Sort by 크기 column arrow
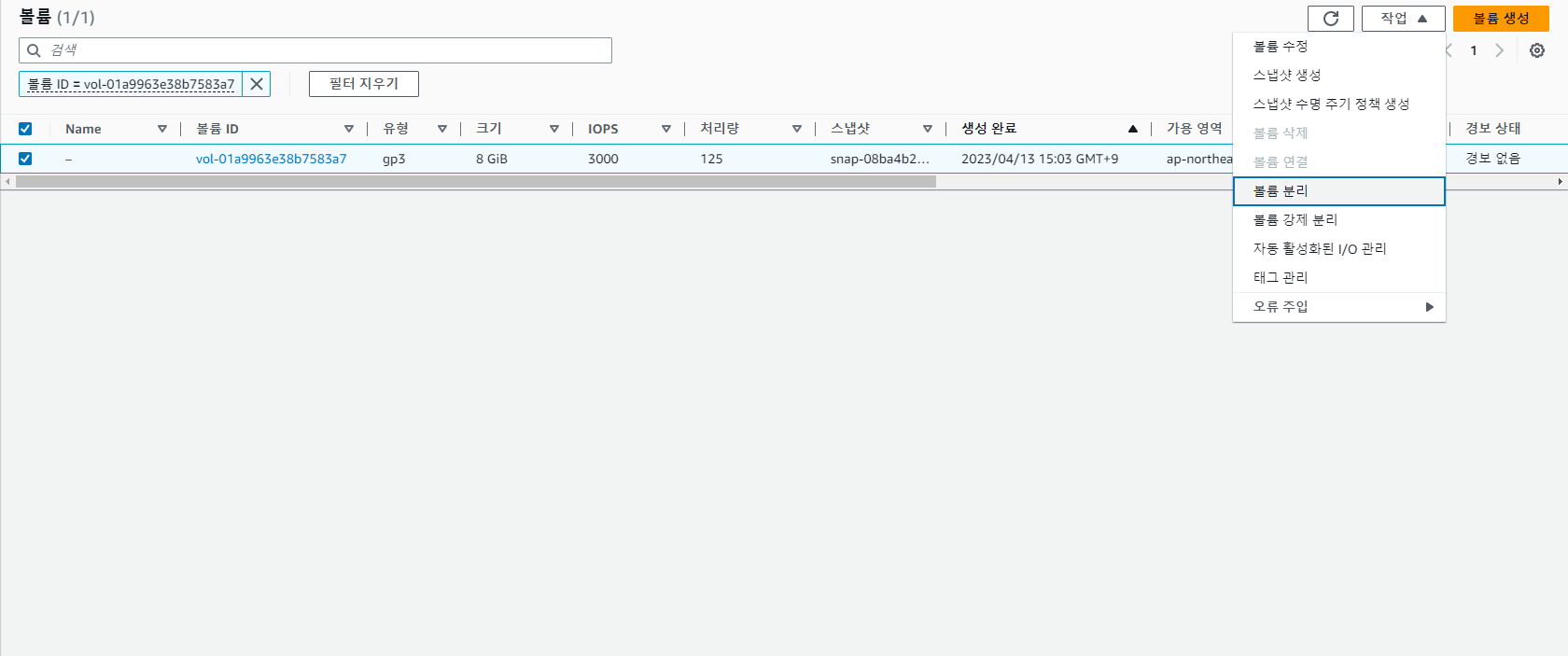The width and height of the screenshot is (1568, 656). pyautogui.click(x=554, y=129)
